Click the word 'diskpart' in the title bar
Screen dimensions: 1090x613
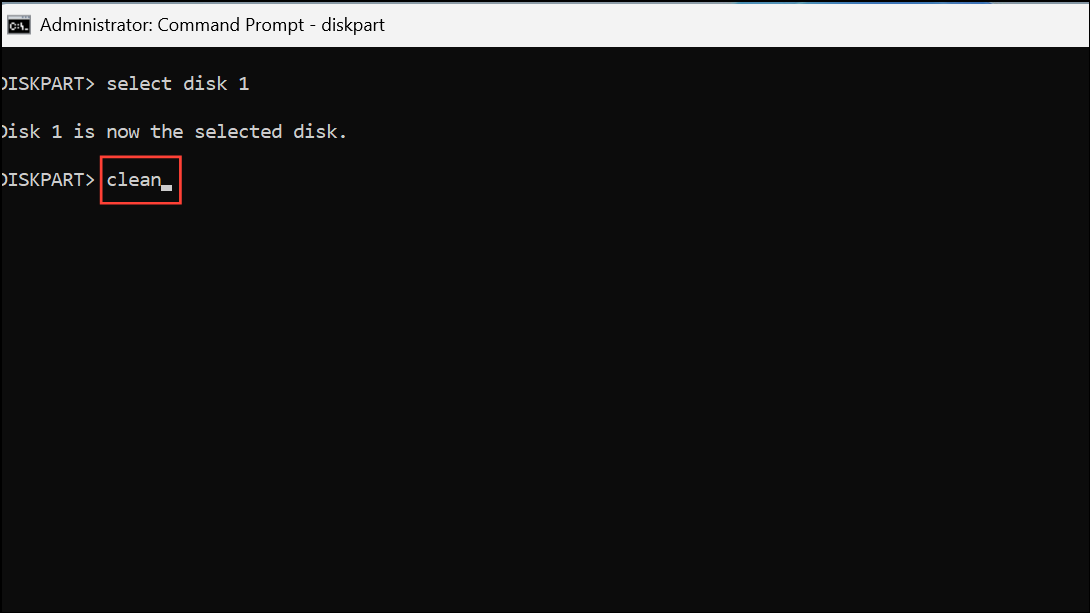352,25
